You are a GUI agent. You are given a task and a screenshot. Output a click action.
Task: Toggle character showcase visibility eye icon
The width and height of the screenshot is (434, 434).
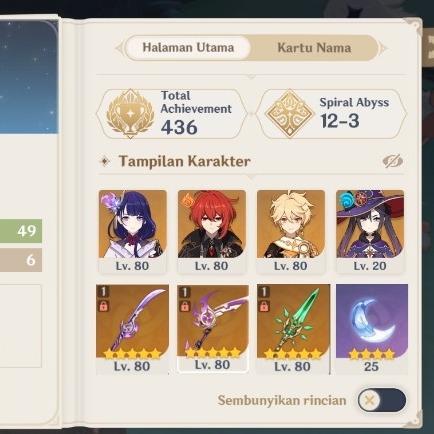(393, 161)
